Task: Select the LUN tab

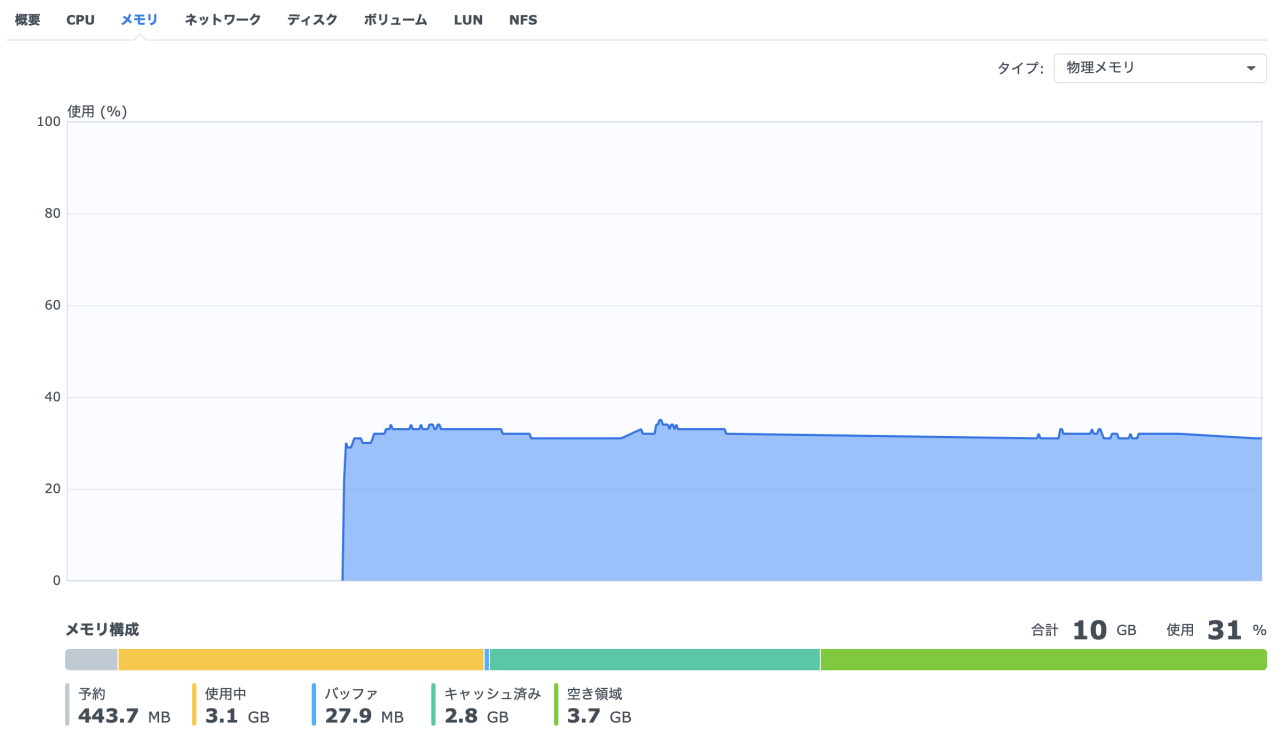Action: (467, 20)
